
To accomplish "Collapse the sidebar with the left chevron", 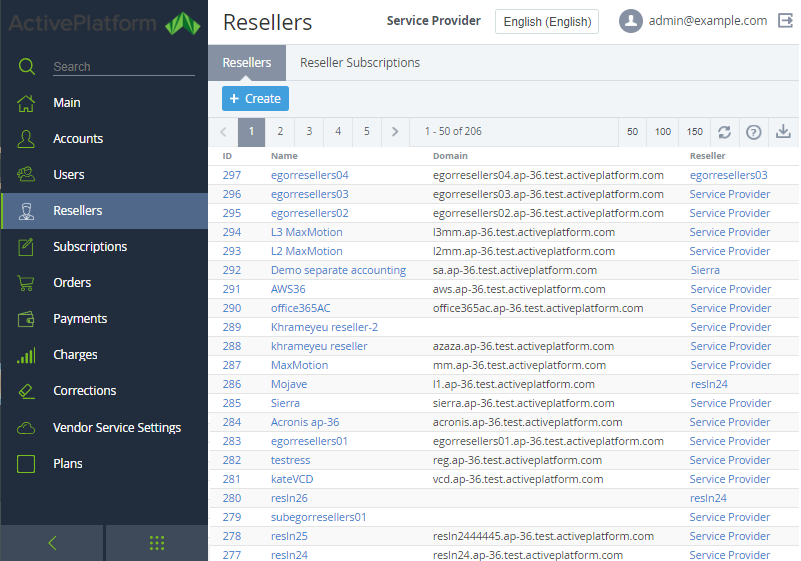I will coord(52,543).
